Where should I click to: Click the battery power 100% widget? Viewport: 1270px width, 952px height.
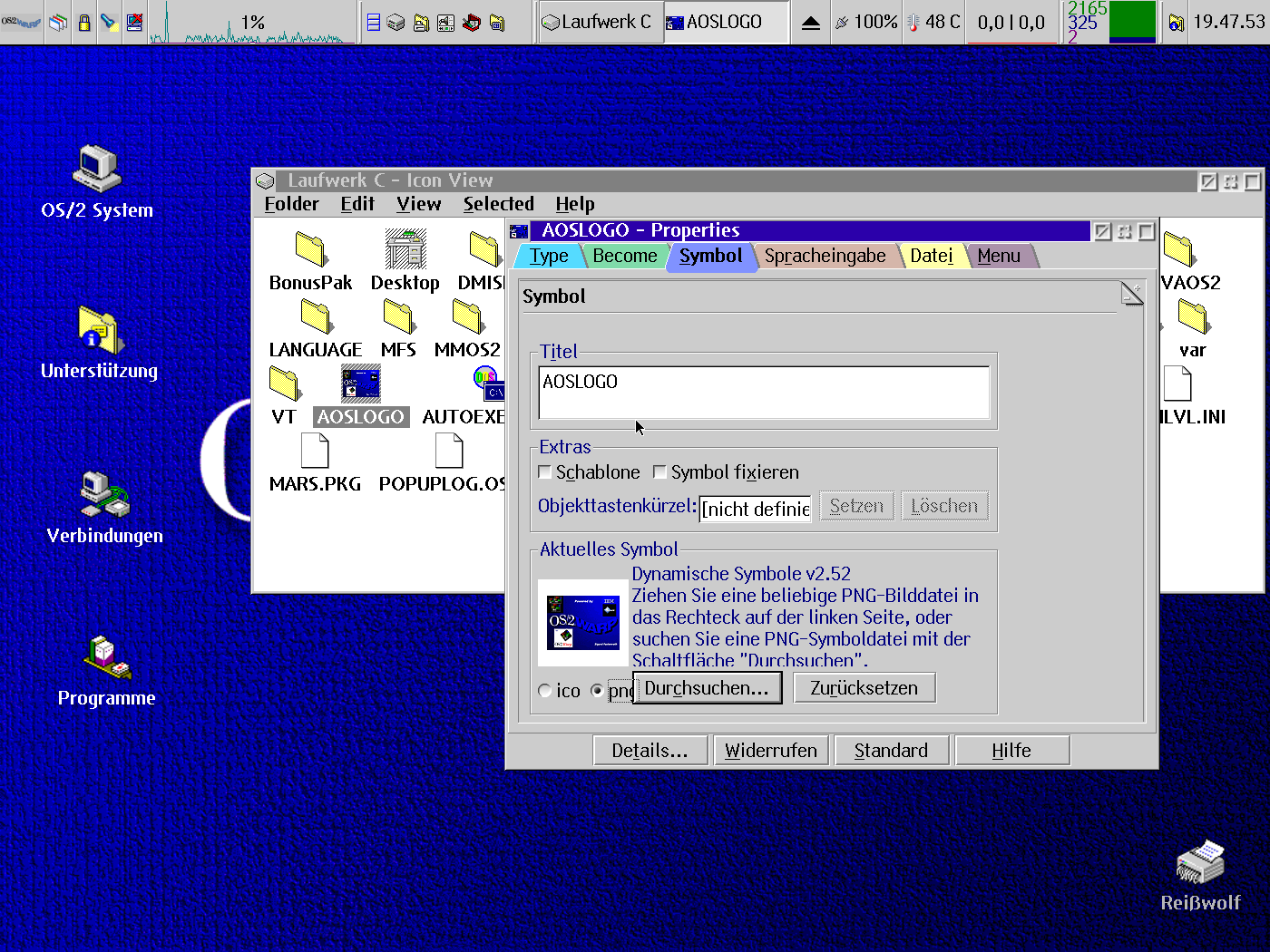[x=866, y=22]
